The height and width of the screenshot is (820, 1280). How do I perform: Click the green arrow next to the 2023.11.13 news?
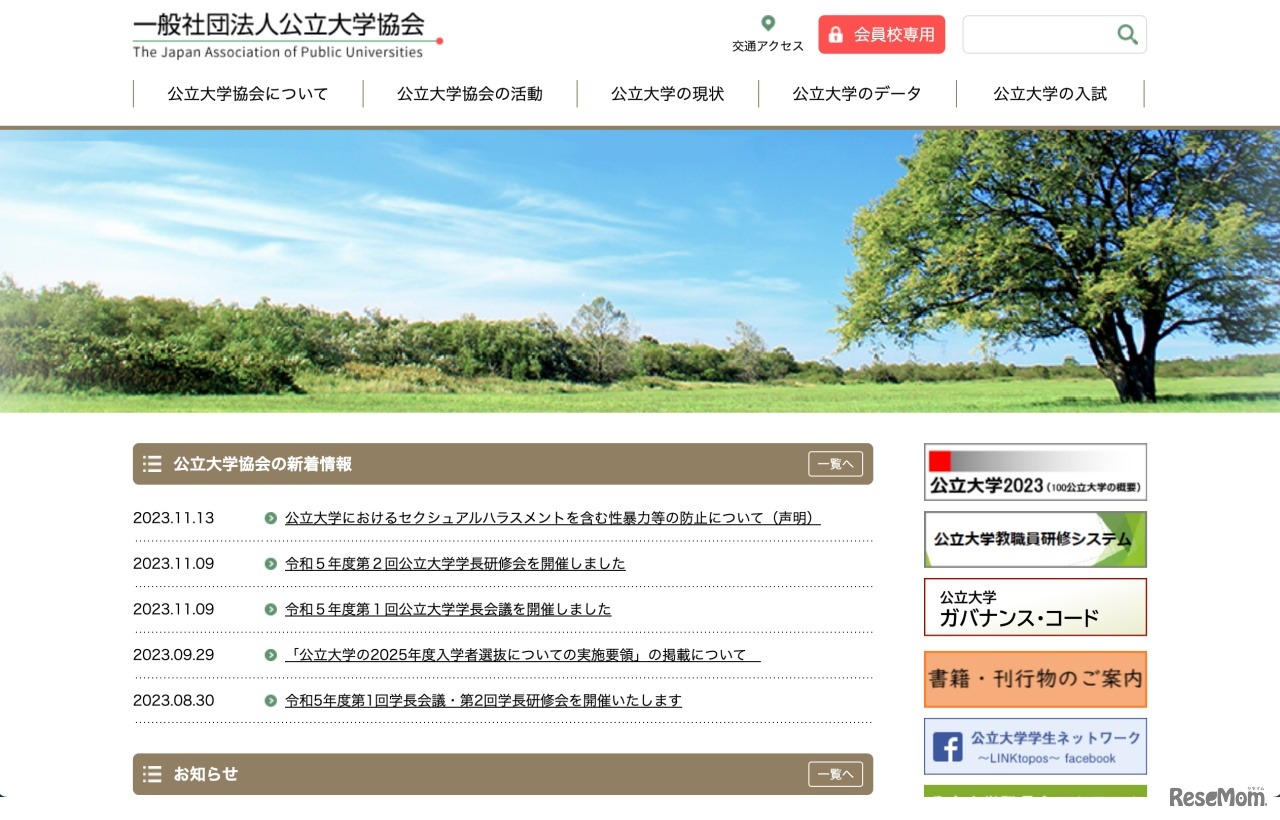(268, 518)
